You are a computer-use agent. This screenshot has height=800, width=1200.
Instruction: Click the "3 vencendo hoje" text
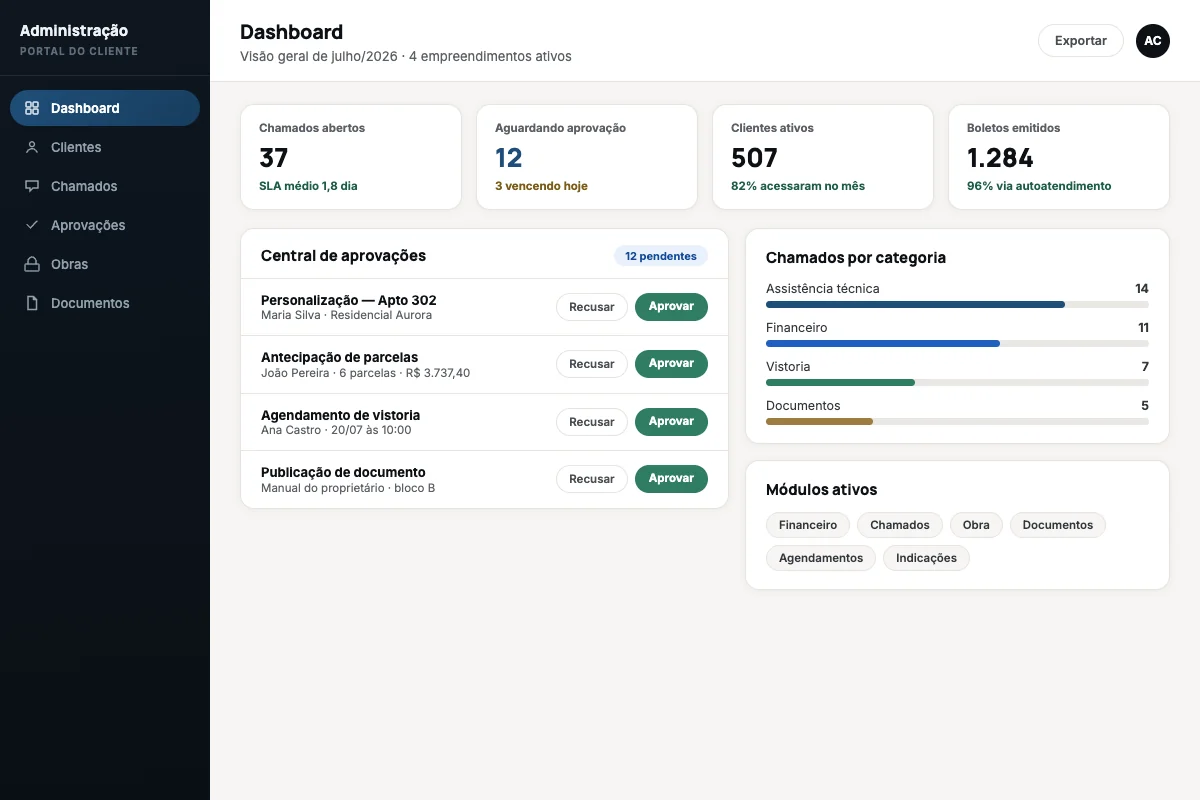pos(541,186)
